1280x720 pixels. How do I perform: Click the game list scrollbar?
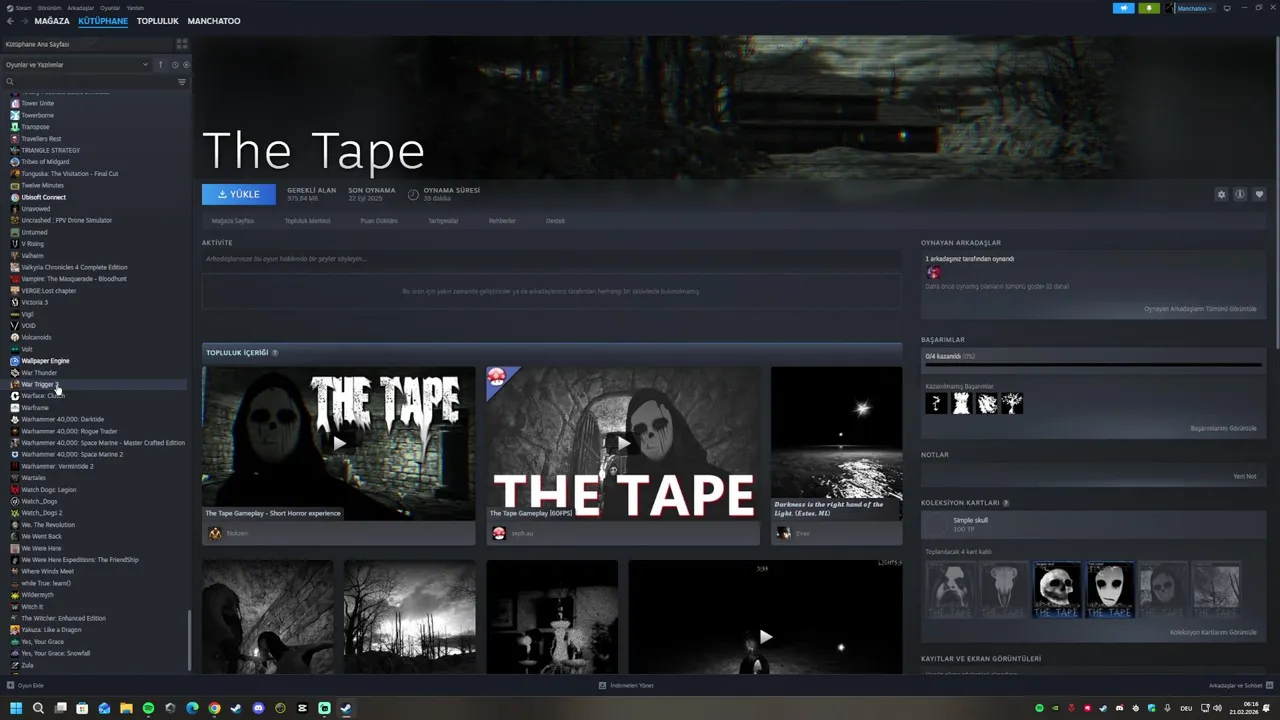tap(189, 640)
